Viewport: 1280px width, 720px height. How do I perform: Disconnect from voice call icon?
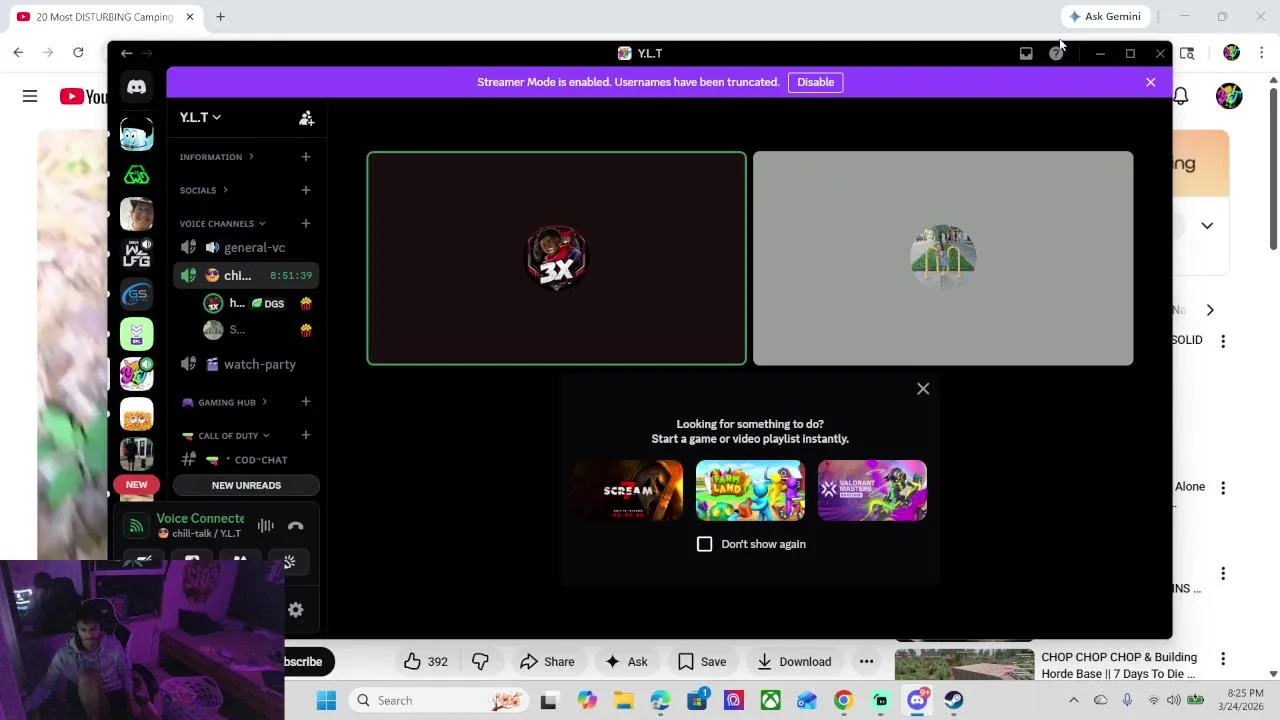pos(296,525)
